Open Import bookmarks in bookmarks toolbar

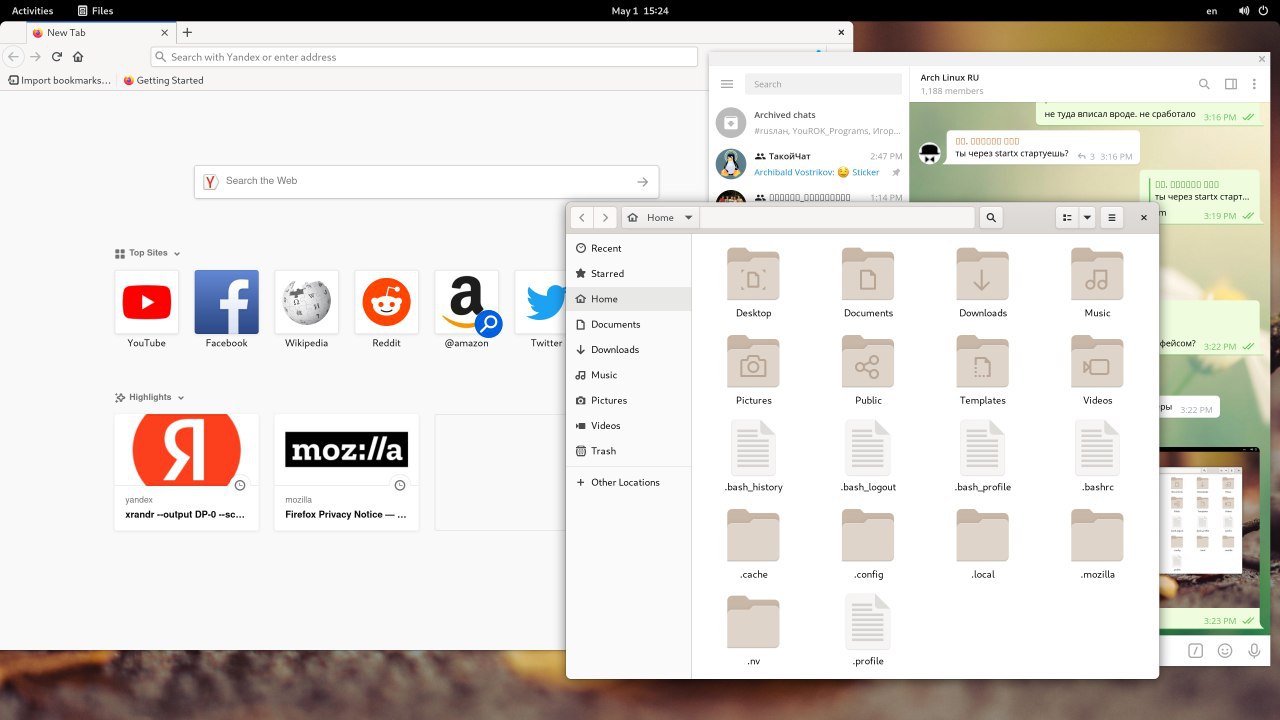tap(59, 81)
